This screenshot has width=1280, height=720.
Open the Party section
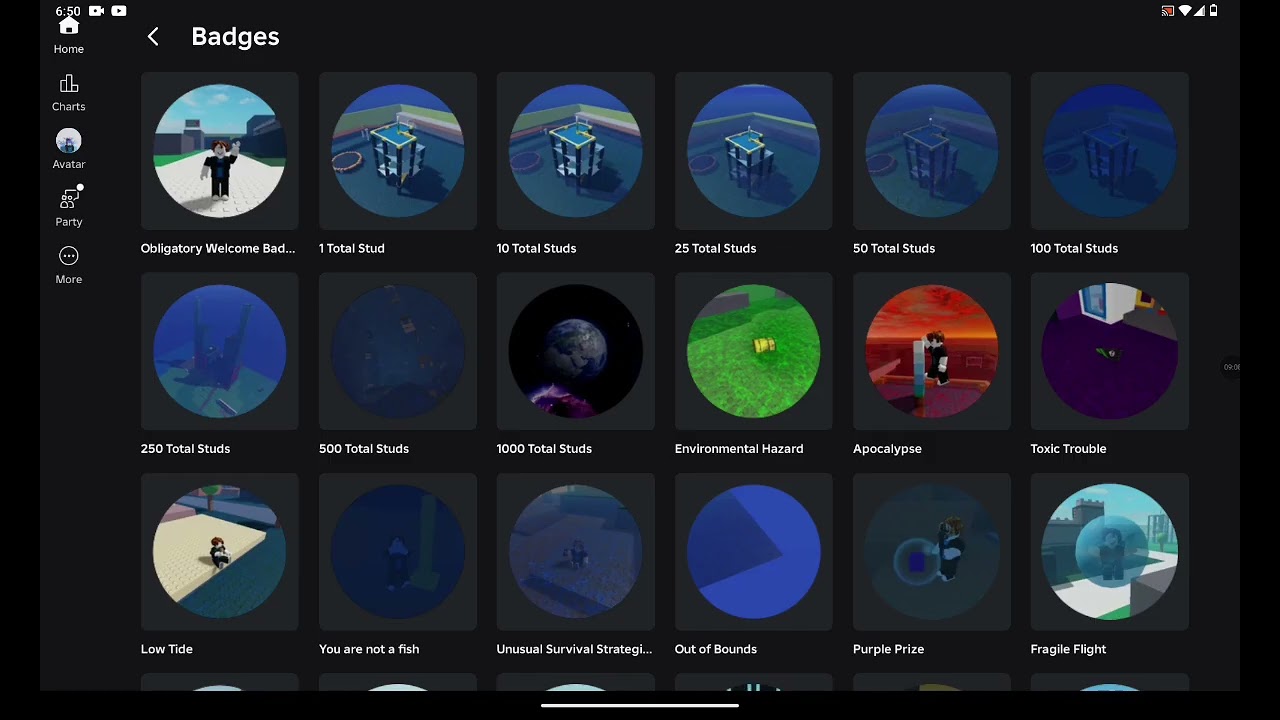(69, 207)
